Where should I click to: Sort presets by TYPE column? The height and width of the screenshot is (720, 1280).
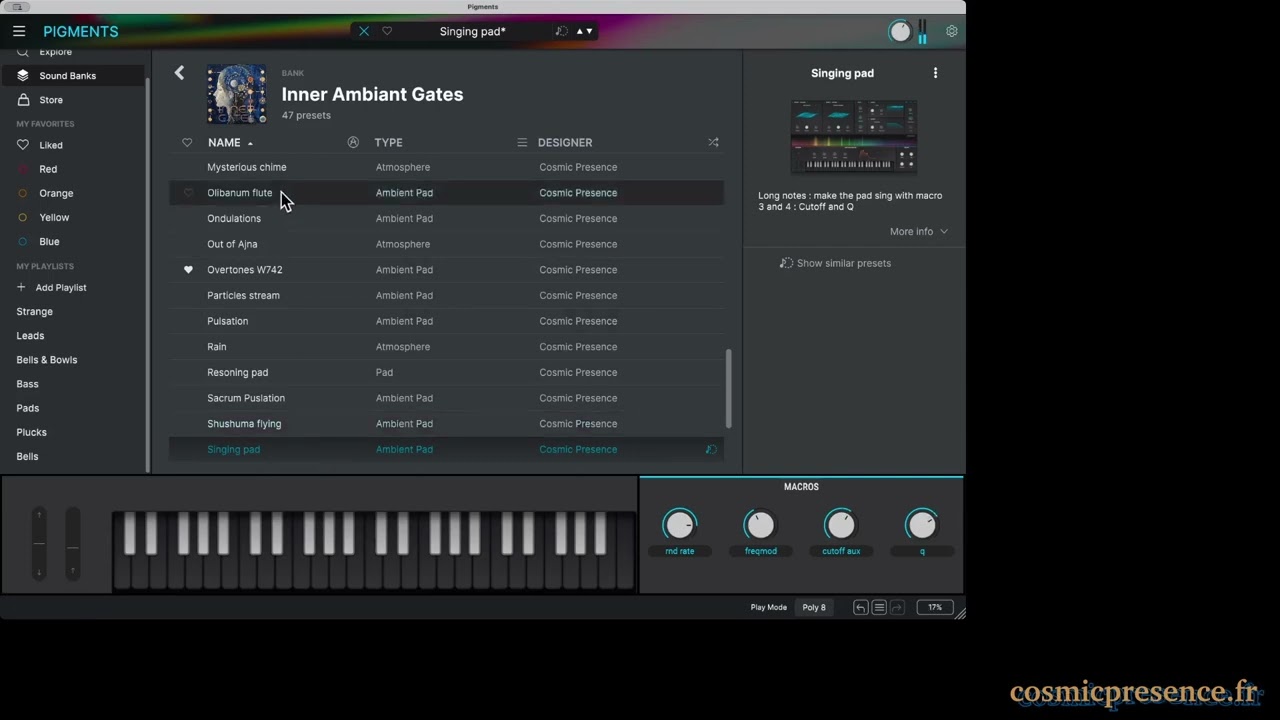(x=388, y=142)
